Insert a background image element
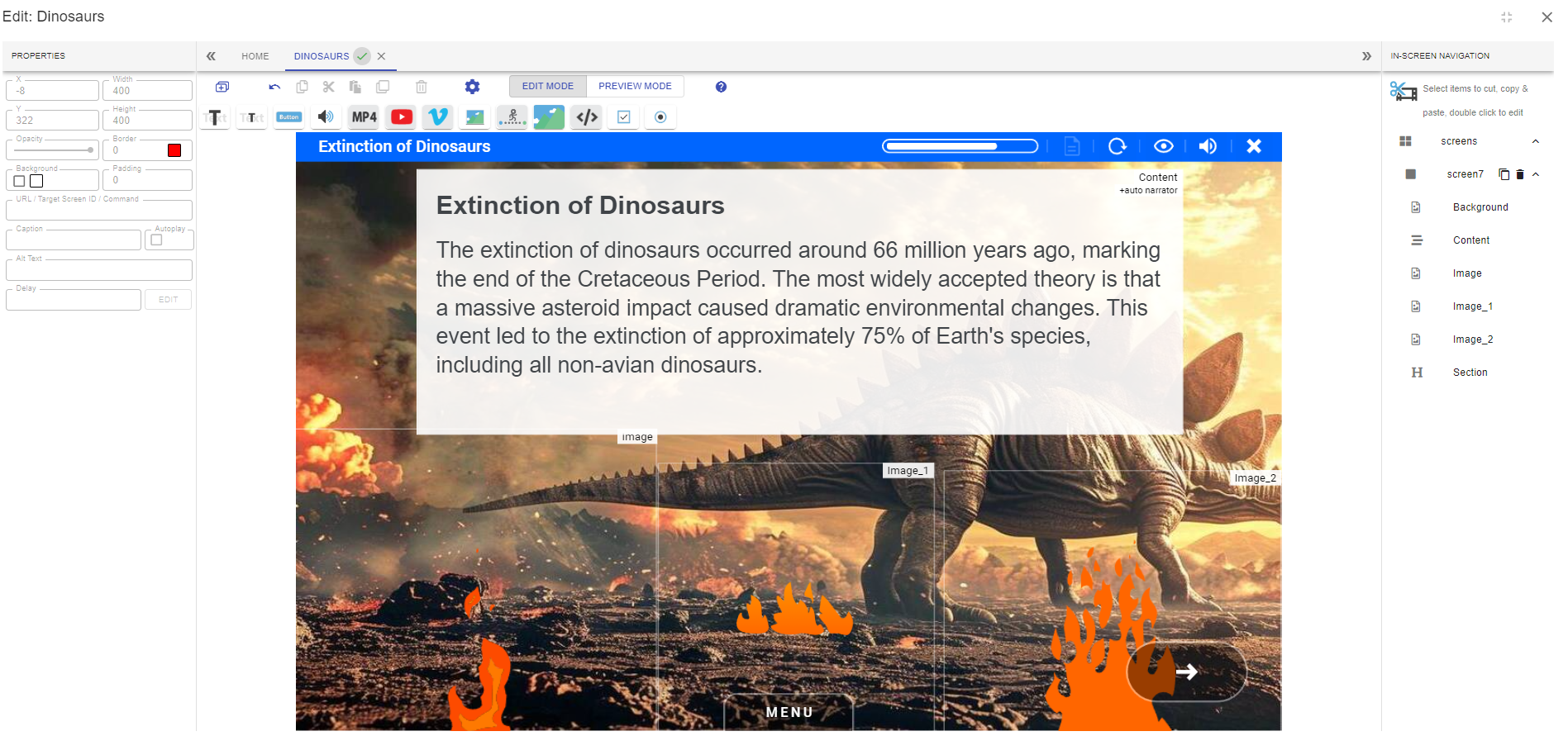The image size is (1568, 736). pos(549,117)
